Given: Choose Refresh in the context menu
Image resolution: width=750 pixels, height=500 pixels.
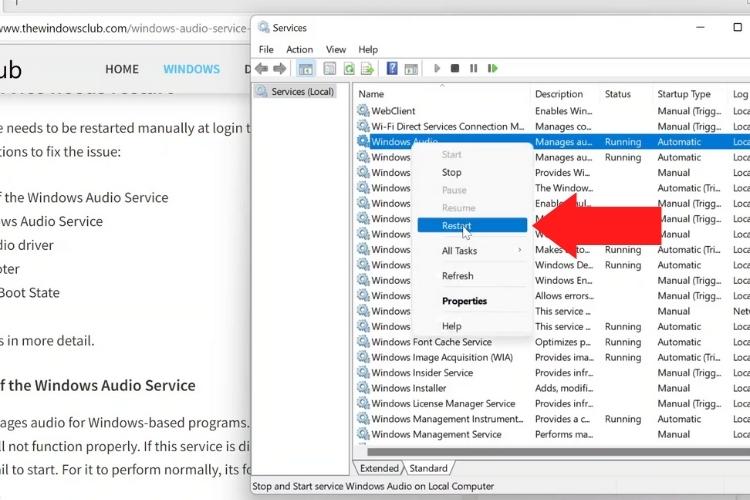Looking at the screenshot, I should [x=472, y=276].
